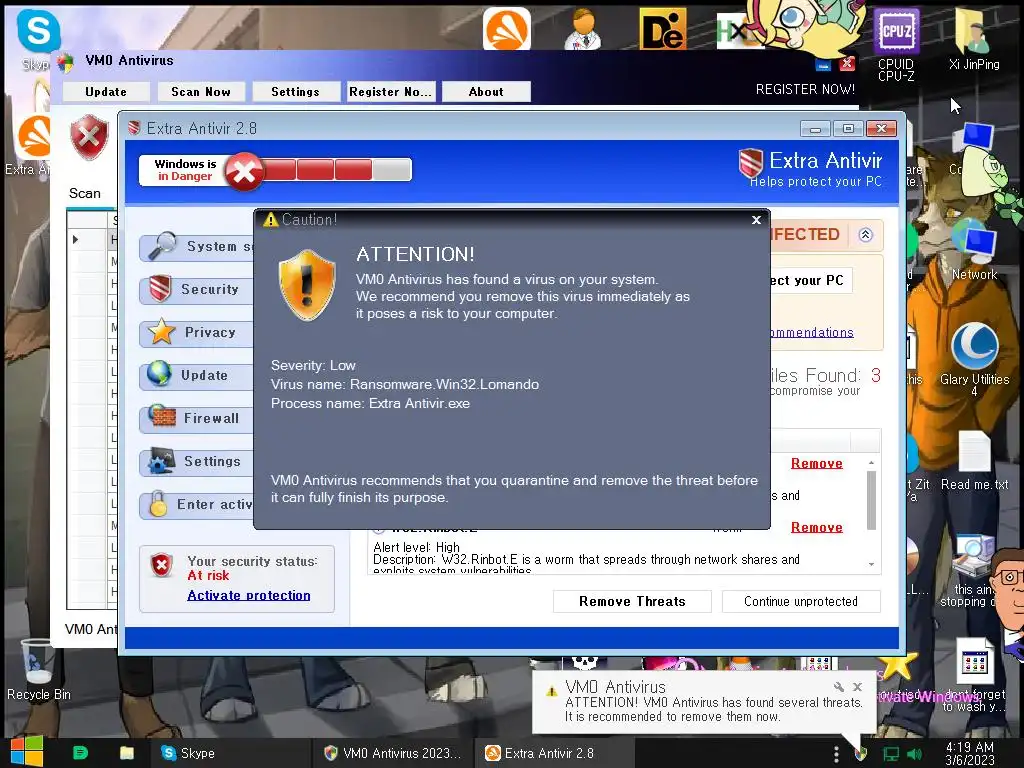
Task: Click the padlock icon beside Enter activation
Action: tap(158, 504)
